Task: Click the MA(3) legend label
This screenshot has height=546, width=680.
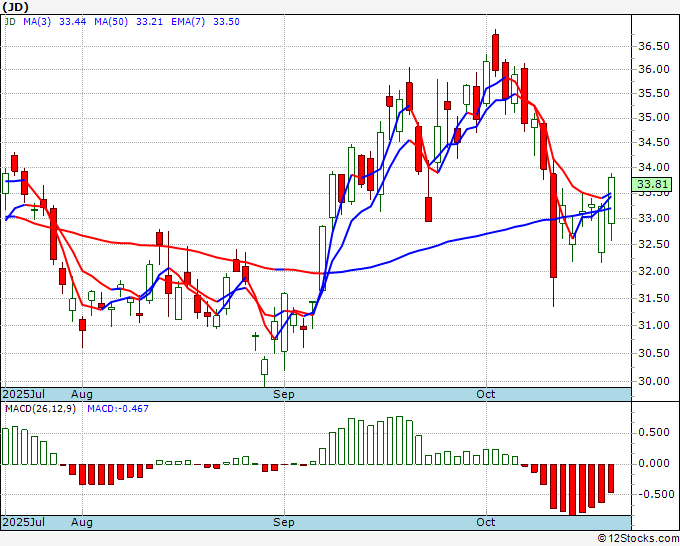Action: coord(37,22)
